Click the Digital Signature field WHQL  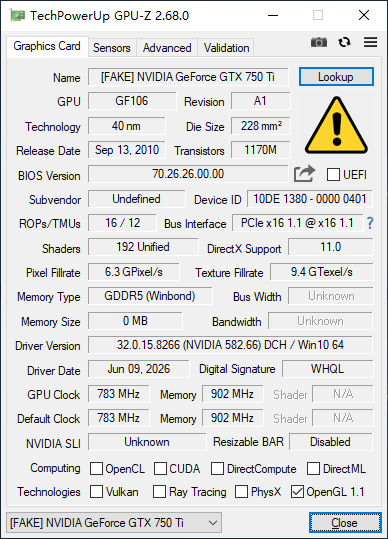click(328, 369)
